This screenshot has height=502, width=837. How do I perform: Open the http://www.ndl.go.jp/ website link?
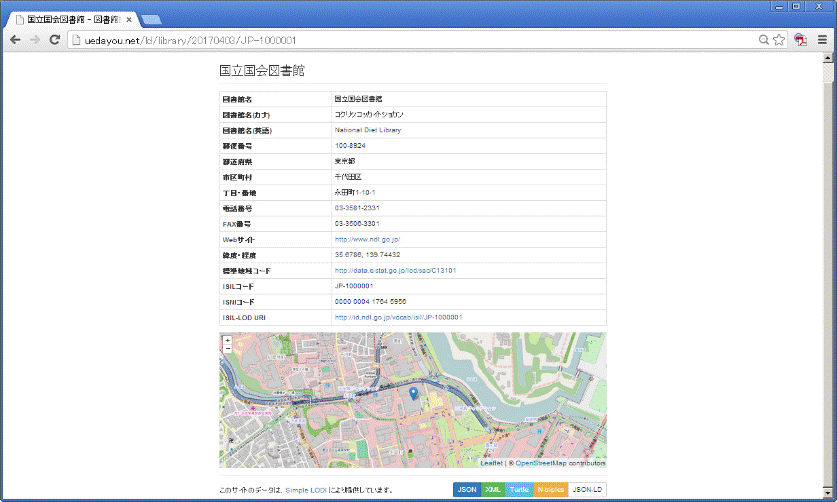pos(367,239)
